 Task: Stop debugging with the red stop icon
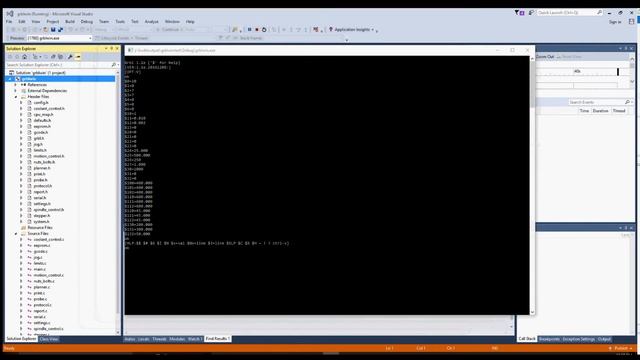[x=257, y=30]
